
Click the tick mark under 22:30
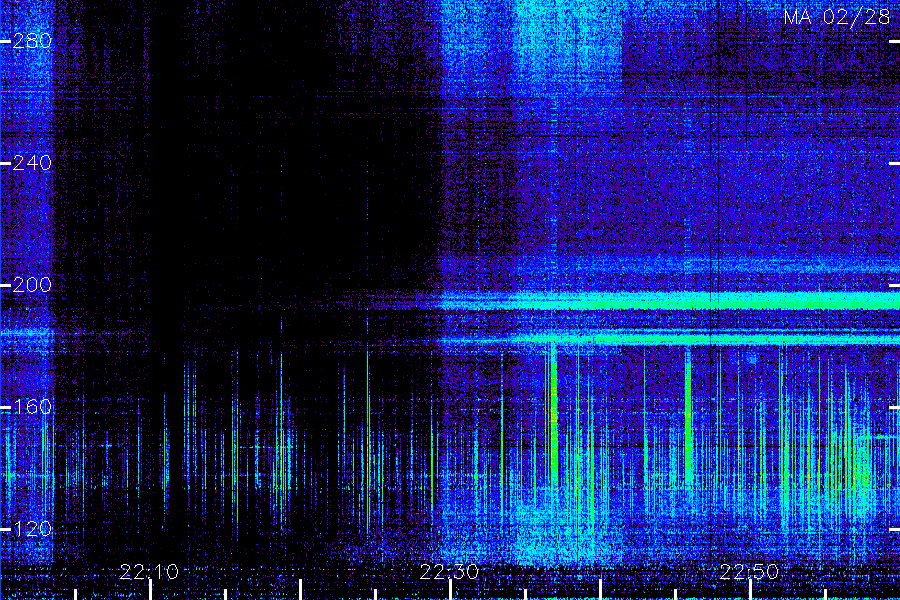pos(451,590)
